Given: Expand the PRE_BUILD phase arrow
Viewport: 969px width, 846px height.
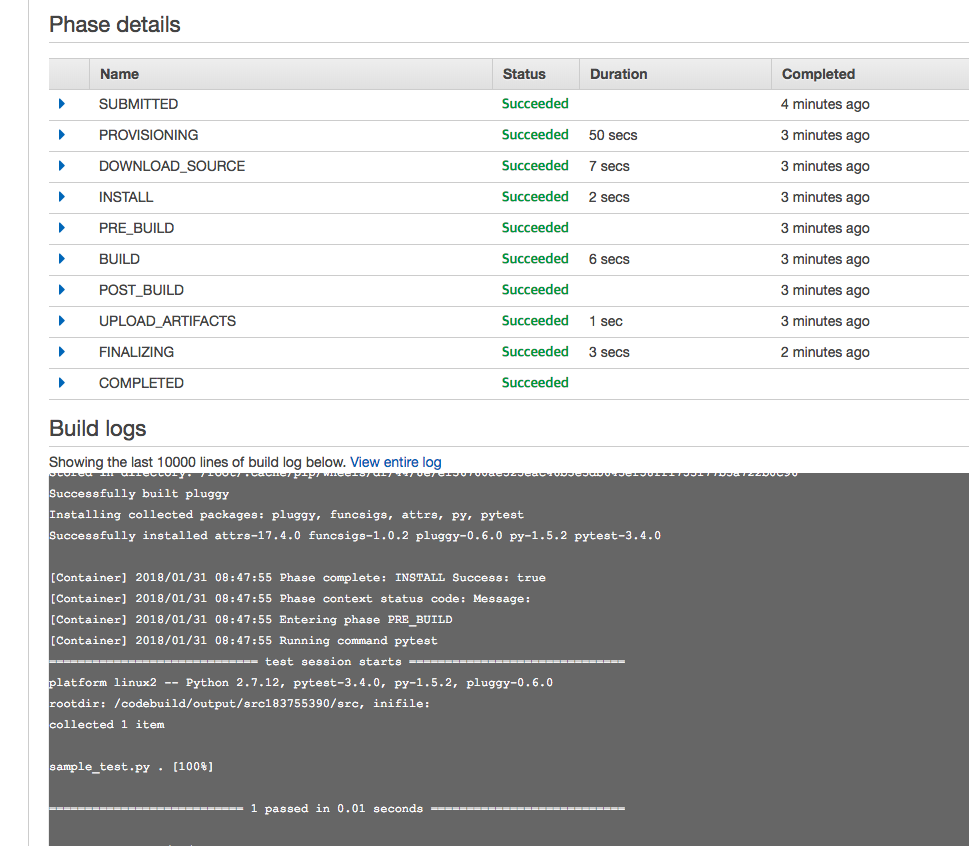Looking at the screenshot, I should coord(62,228).
